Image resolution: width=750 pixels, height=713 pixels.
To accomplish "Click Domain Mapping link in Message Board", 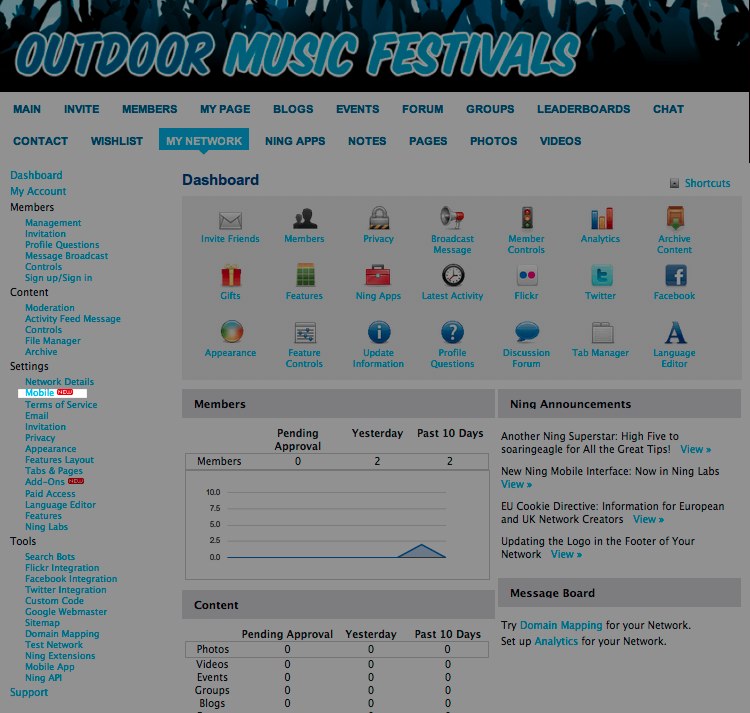I will coord(561,625).
